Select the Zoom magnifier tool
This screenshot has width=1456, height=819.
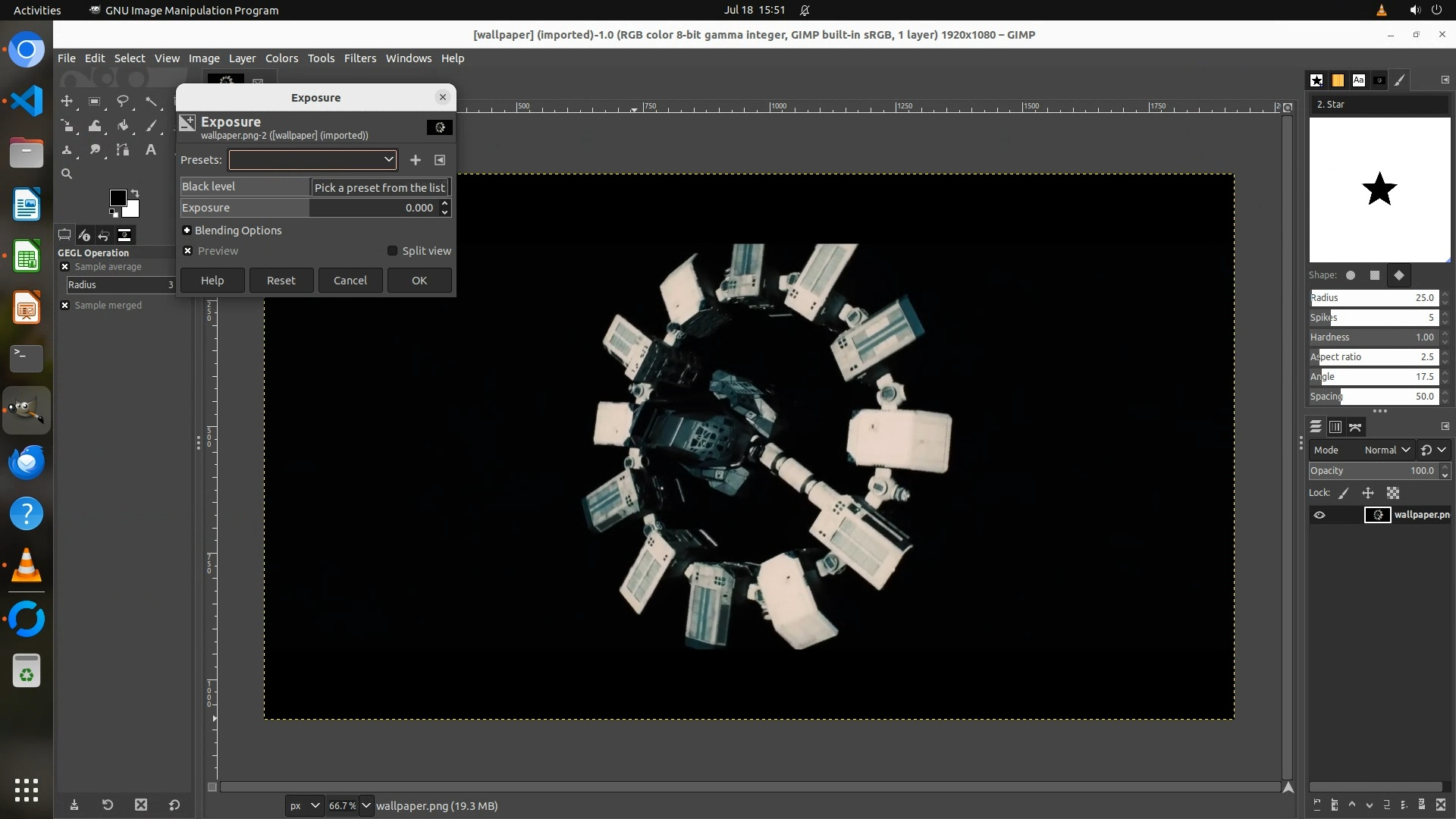[67, 174]
